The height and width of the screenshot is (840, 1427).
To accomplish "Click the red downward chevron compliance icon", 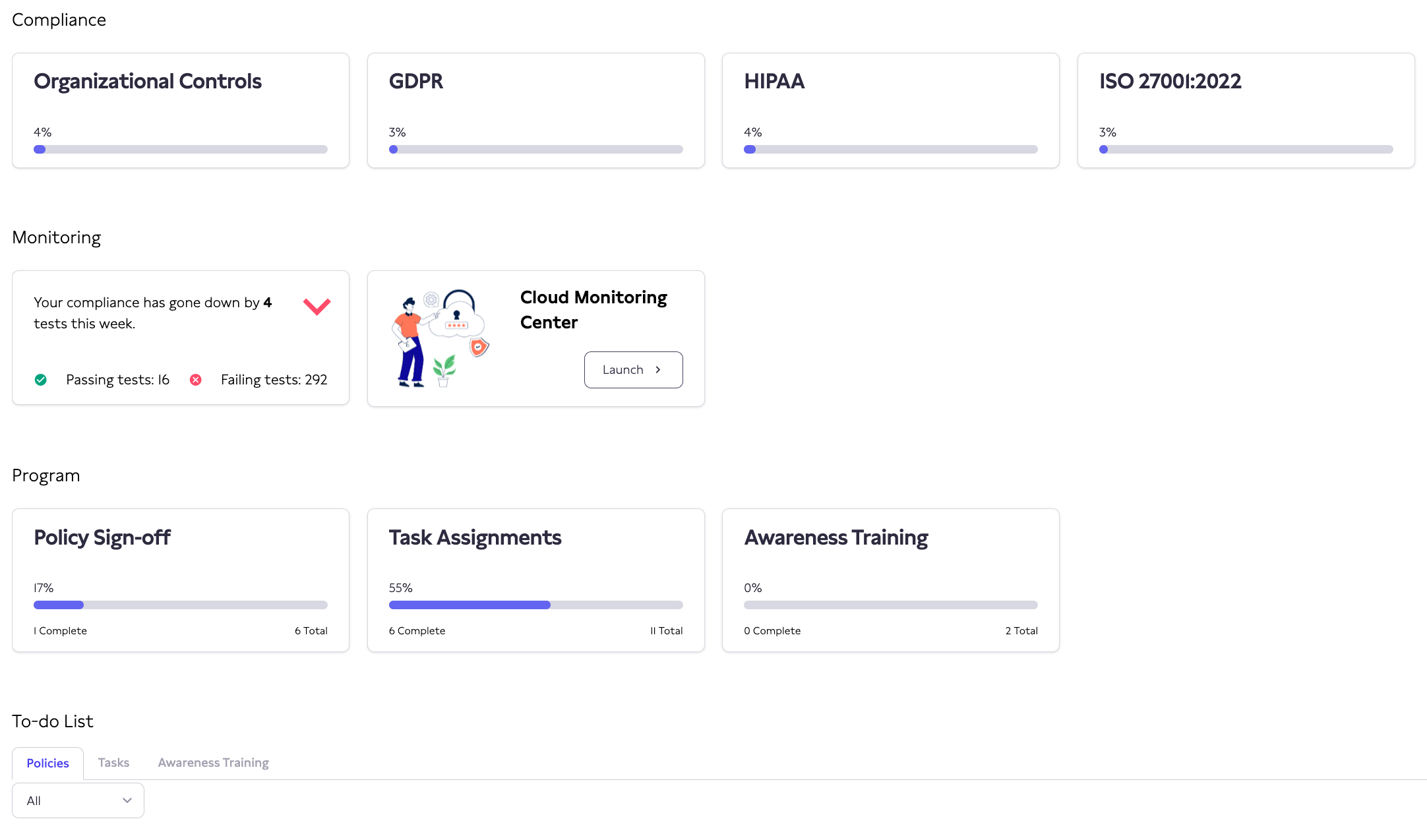I will tap(317, 307).
